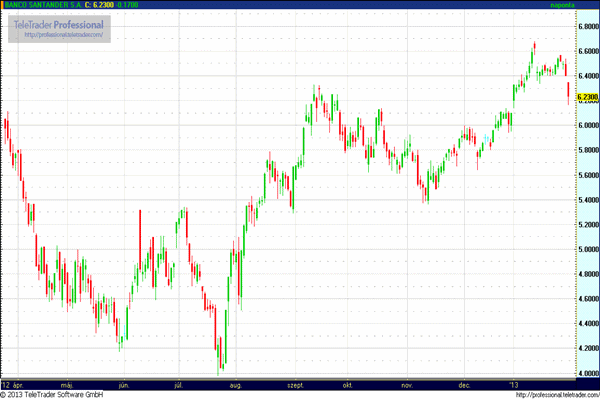Select the 'dec.' time axis label
This screenshot has height=400, width=600.
pyautogui.click(x=465, y=384)
